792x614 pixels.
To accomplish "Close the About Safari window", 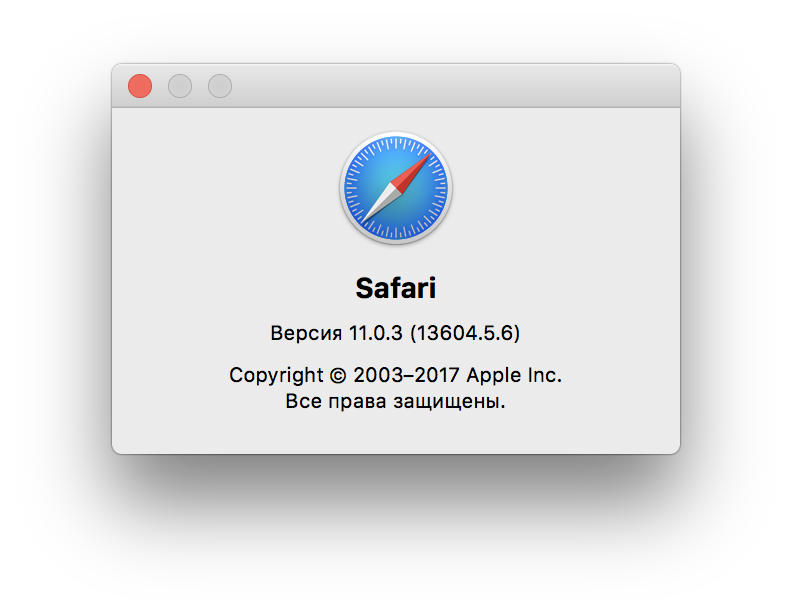I will click(140, 86).
